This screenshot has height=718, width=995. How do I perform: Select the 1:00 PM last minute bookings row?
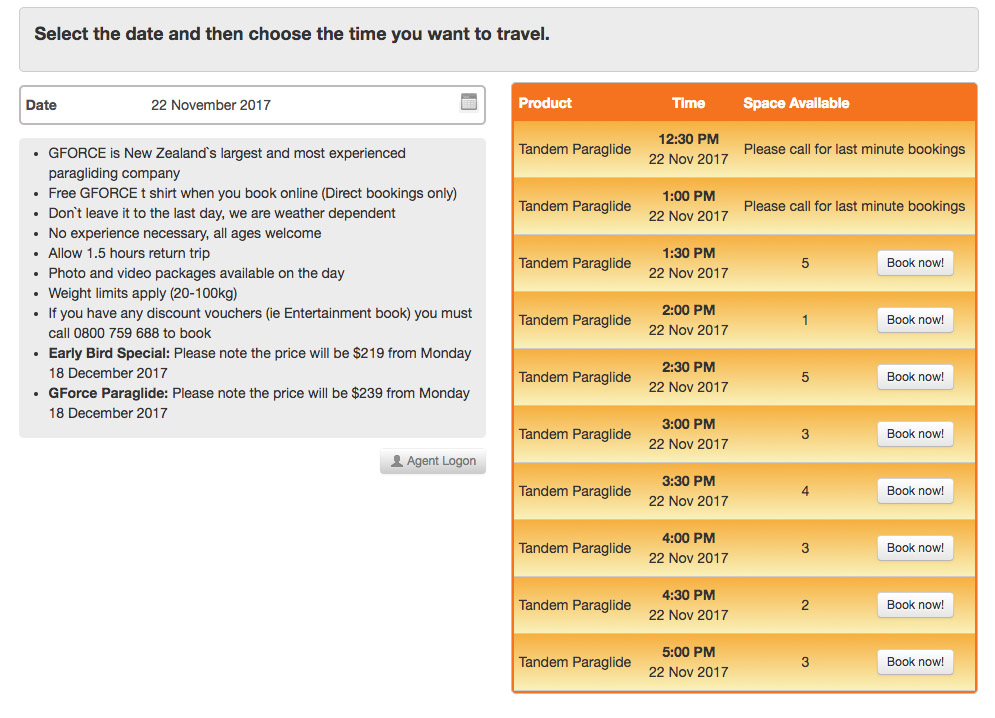point(744,206)
